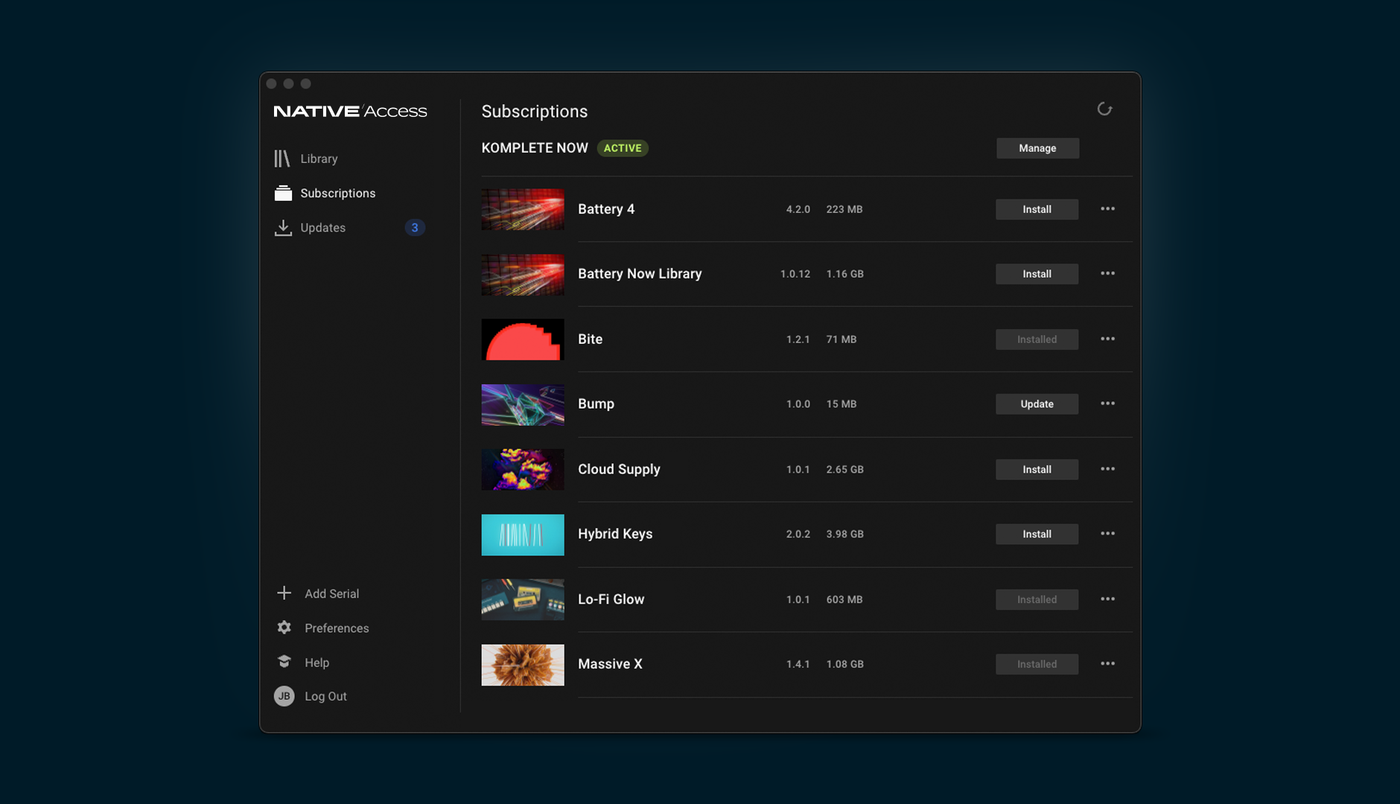Open the three-dot menu for Bump

(1107, 404)
